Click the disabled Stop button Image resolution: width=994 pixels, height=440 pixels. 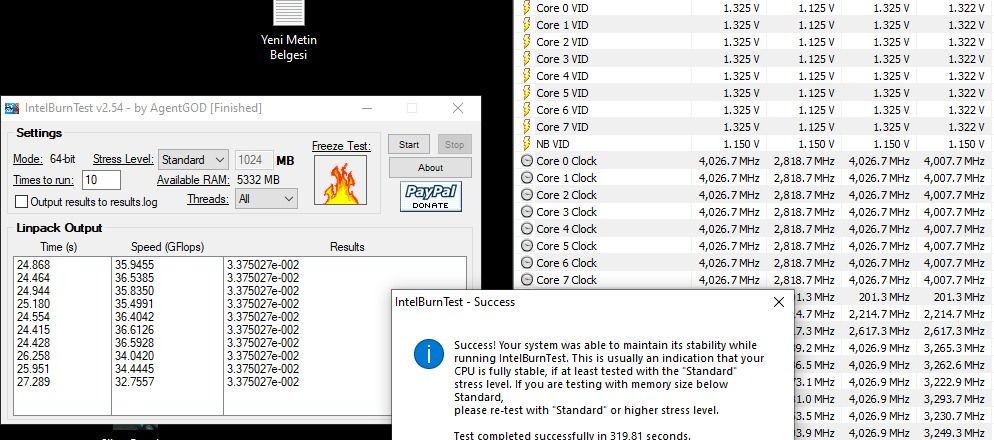coord(455,145)
